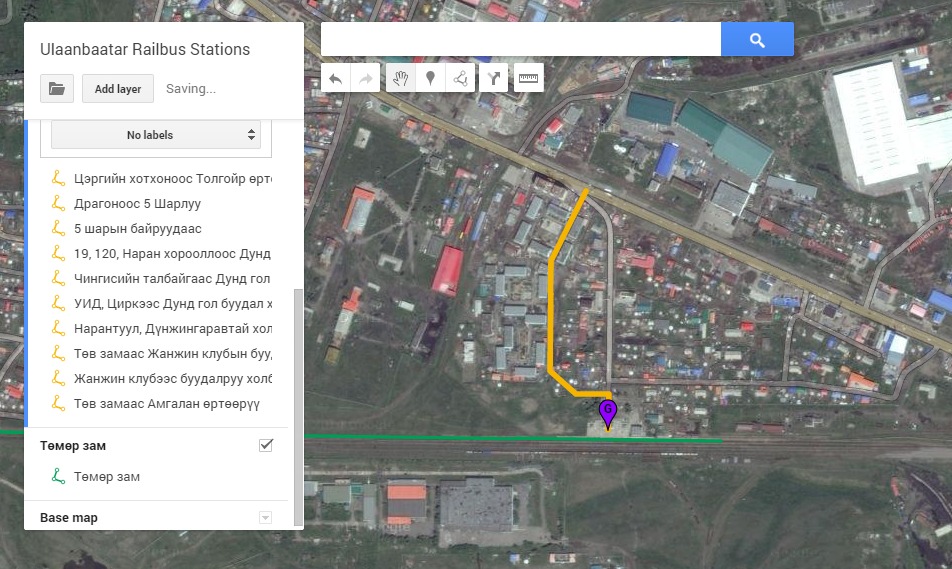
Task: Select the measure distances ruler tool
Action: (527, 78)
